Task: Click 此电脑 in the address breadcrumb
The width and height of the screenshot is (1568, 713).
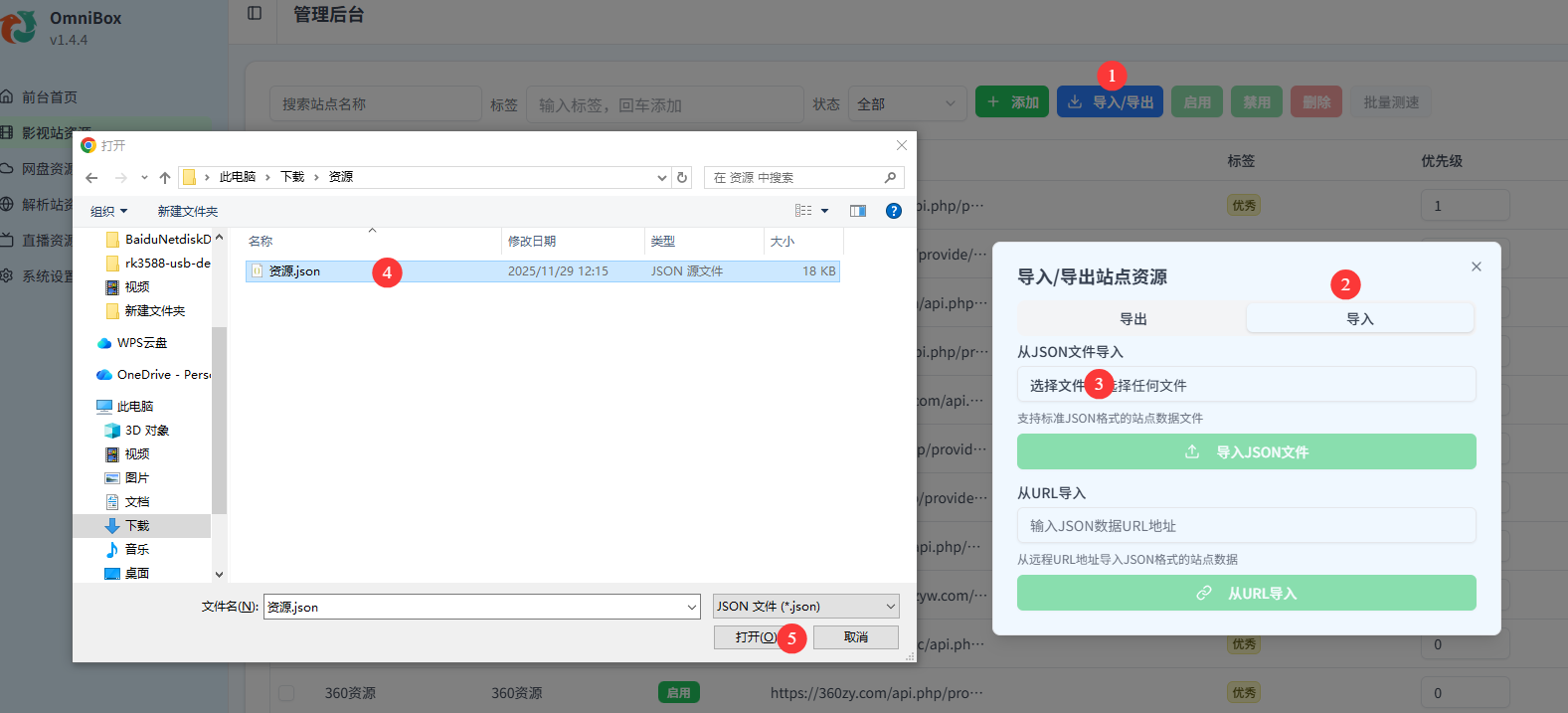Action: point(238,177)
